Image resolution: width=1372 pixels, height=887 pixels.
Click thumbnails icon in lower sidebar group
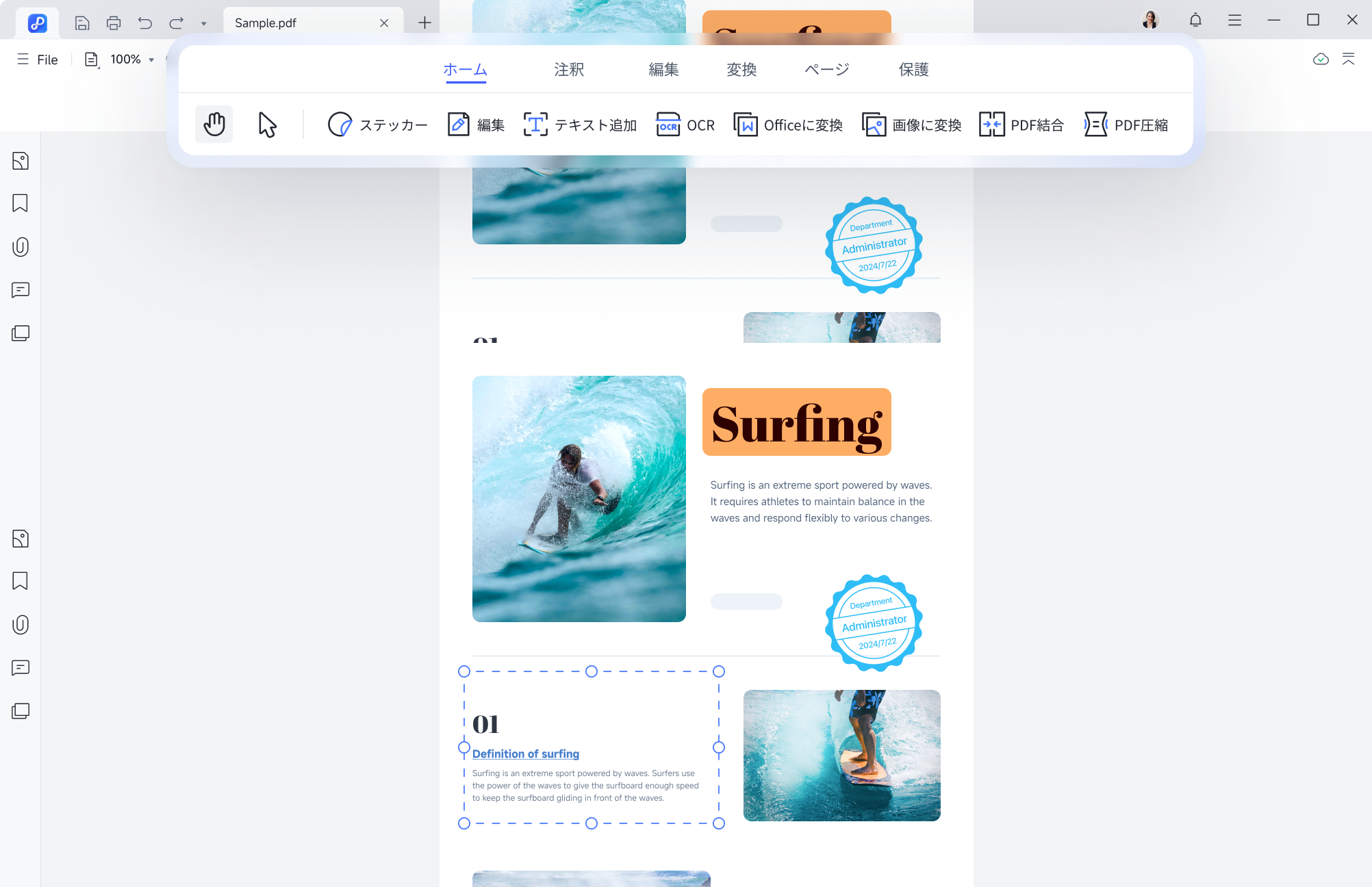coord(21,539)
